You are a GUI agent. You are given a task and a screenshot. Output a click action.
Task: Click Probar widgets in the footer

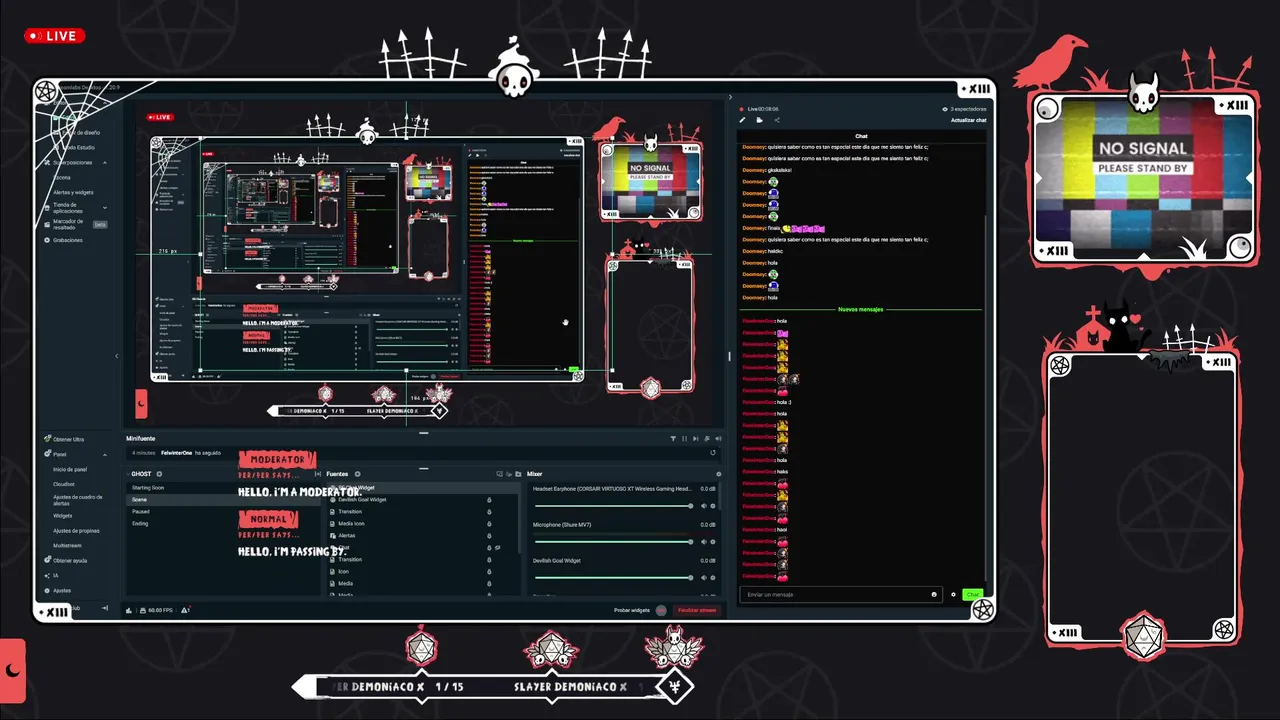(632, 610)
